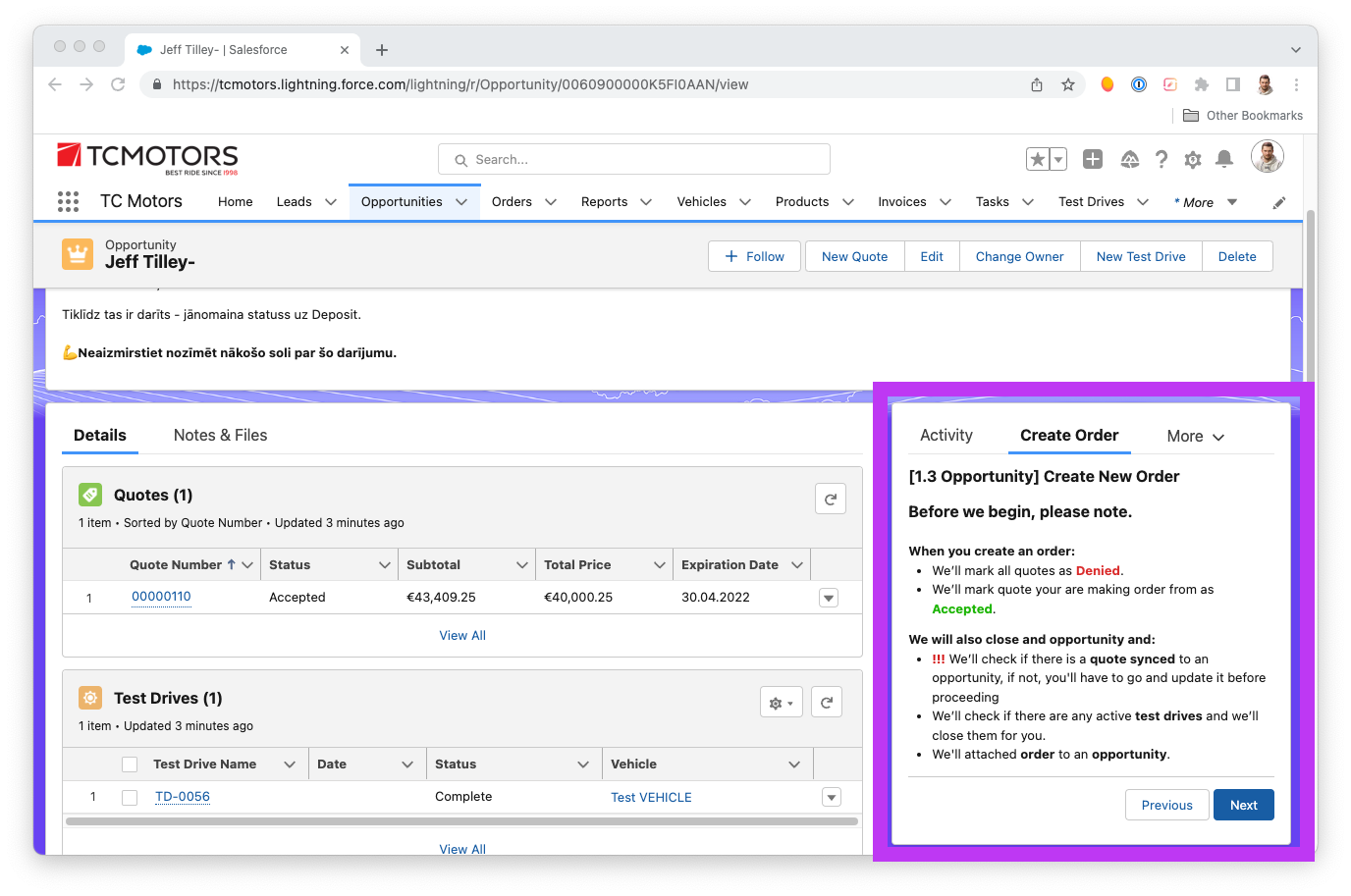Open a new browser tab
The width and height of the screenshot is (1351, 896).
(x=382, y=50)
